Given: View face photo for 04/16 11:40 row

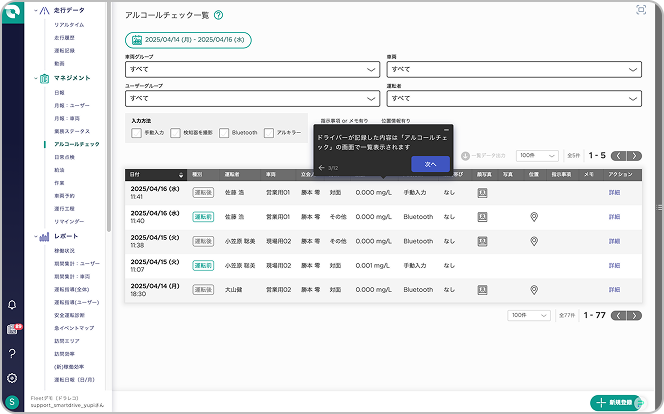Looking at the screenshot, I should point(482,217).
